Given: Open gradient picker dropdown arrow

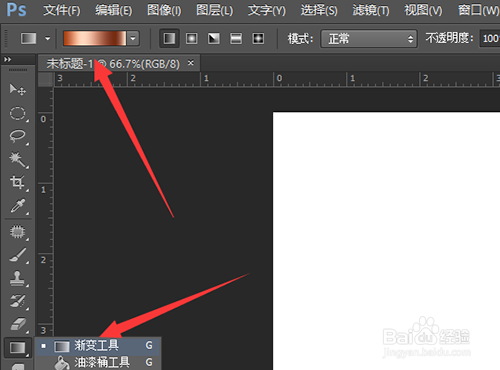Looking at the screenshot, I should pos(133,39).
